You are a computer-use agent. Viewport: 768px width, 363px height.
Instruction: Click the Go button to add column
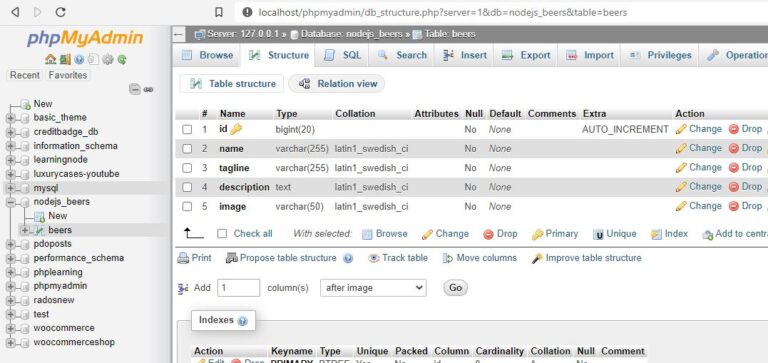click(456, 288)
